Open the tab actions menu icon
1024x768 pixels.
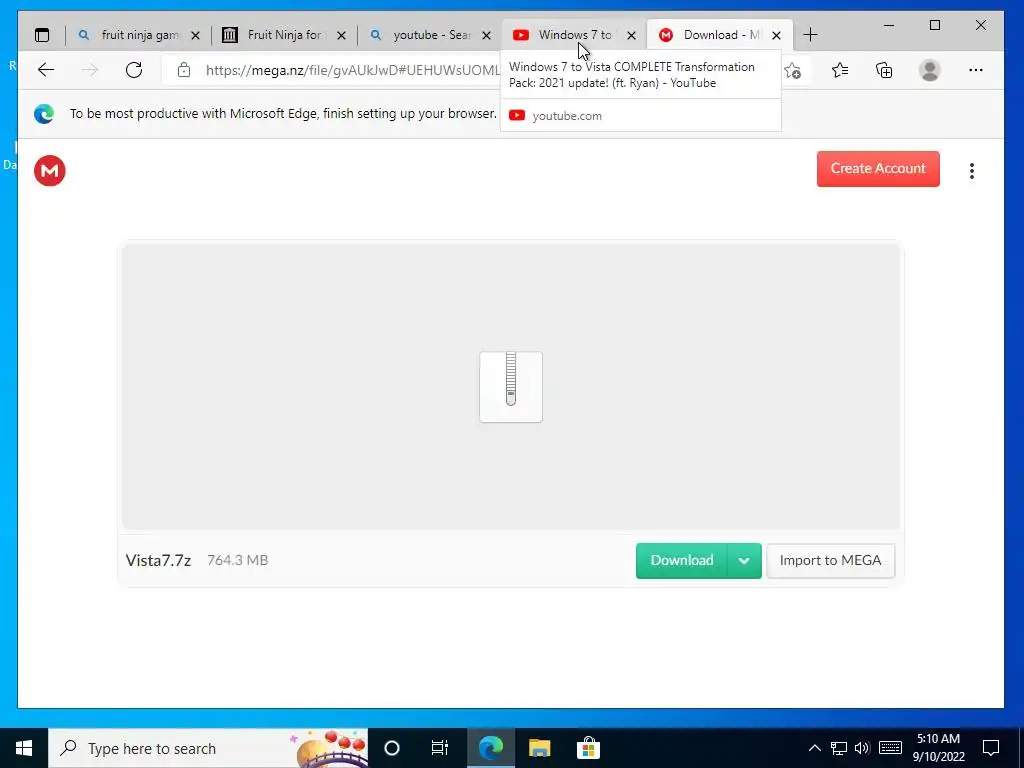[42, 35]
